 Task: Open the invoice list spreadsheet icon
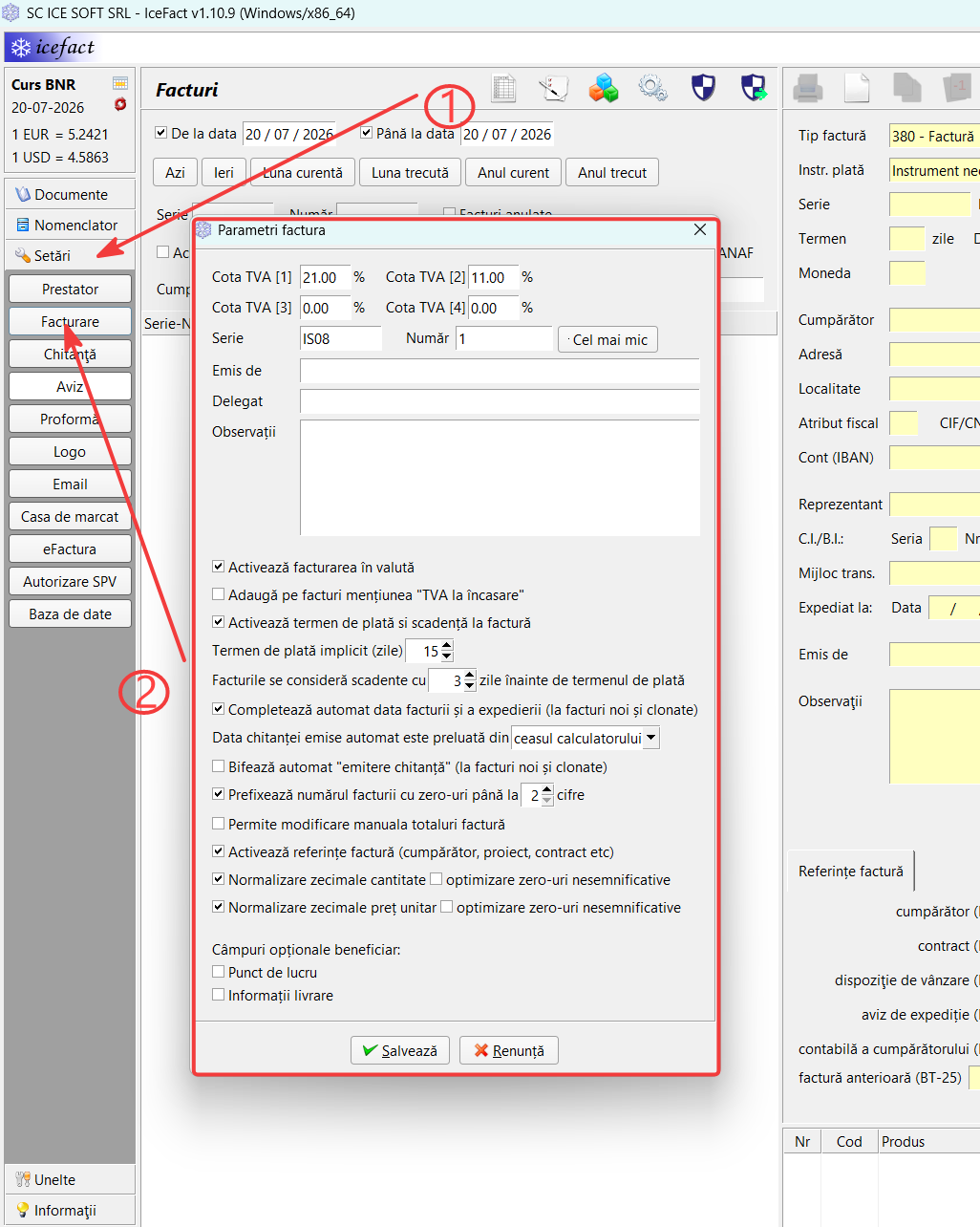click(x=504, y=89)
